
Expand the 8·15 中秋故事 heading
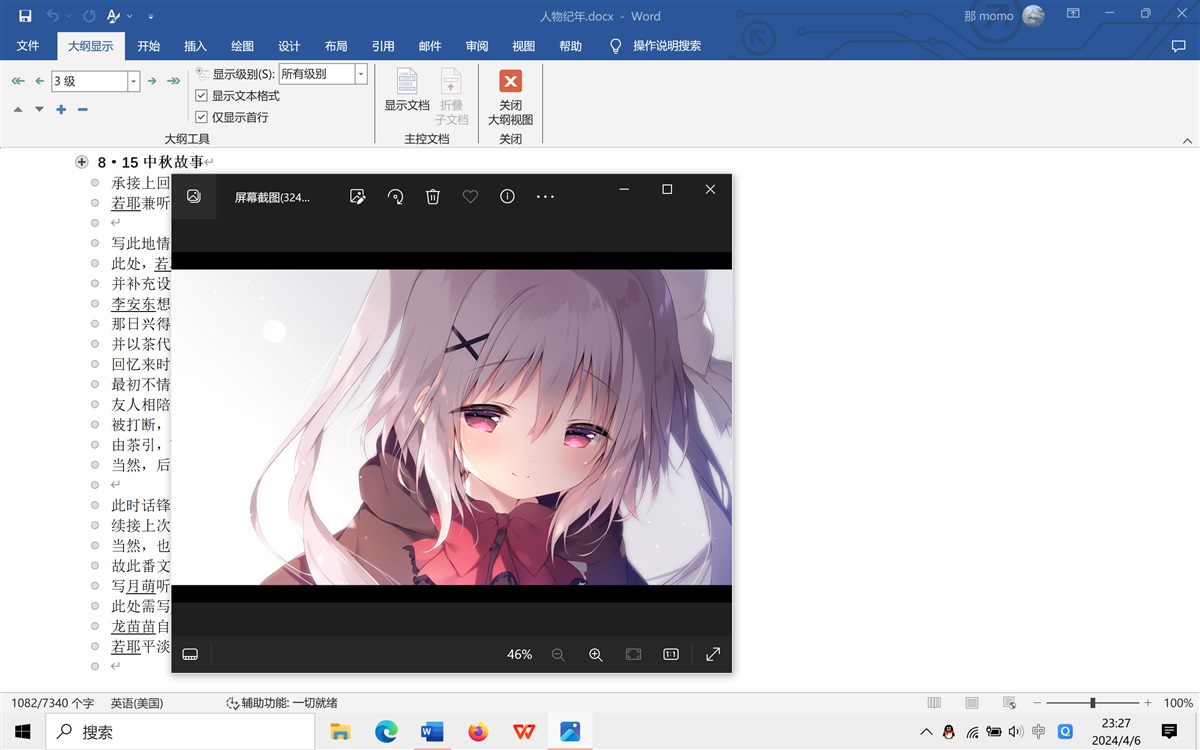[x=82, y=162]
